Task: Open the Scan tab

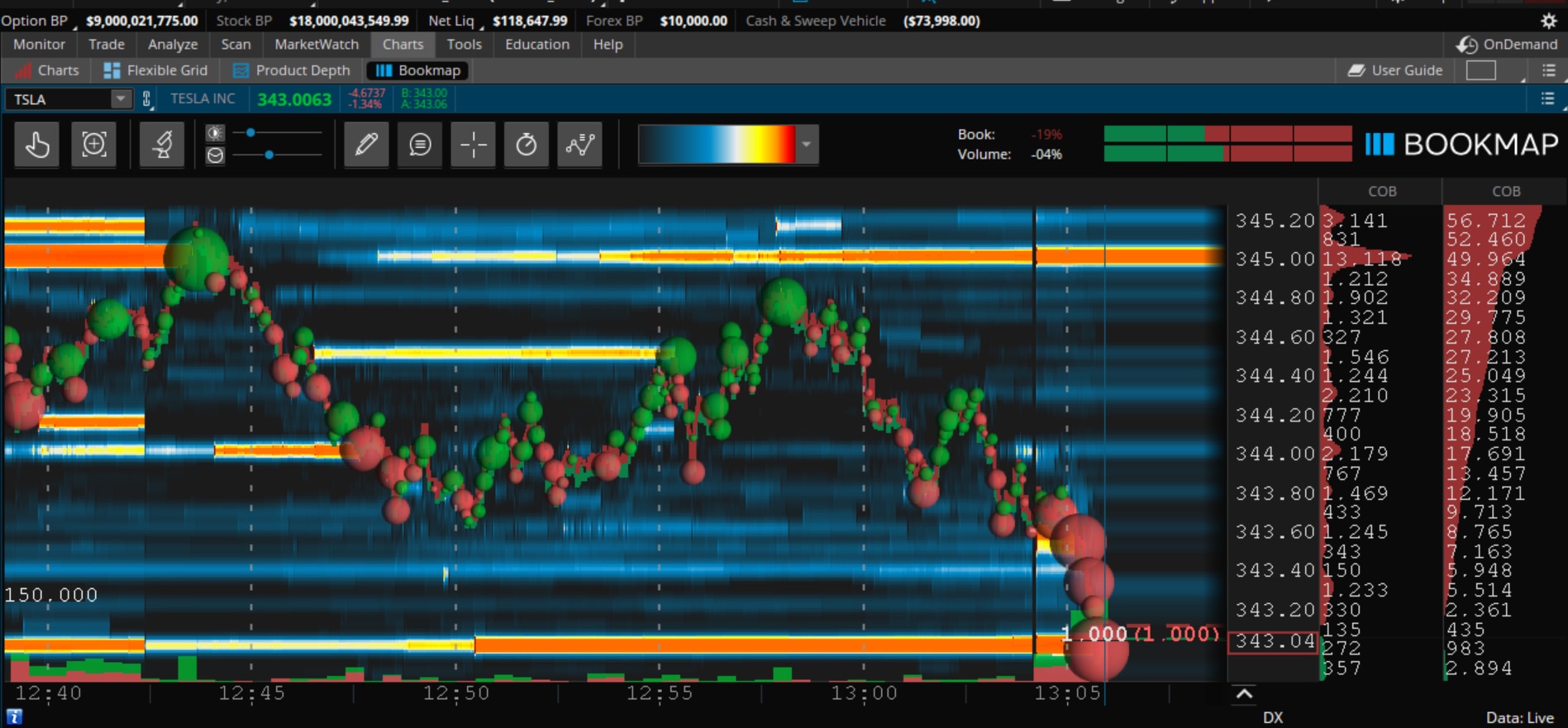Action: [236, 45]
